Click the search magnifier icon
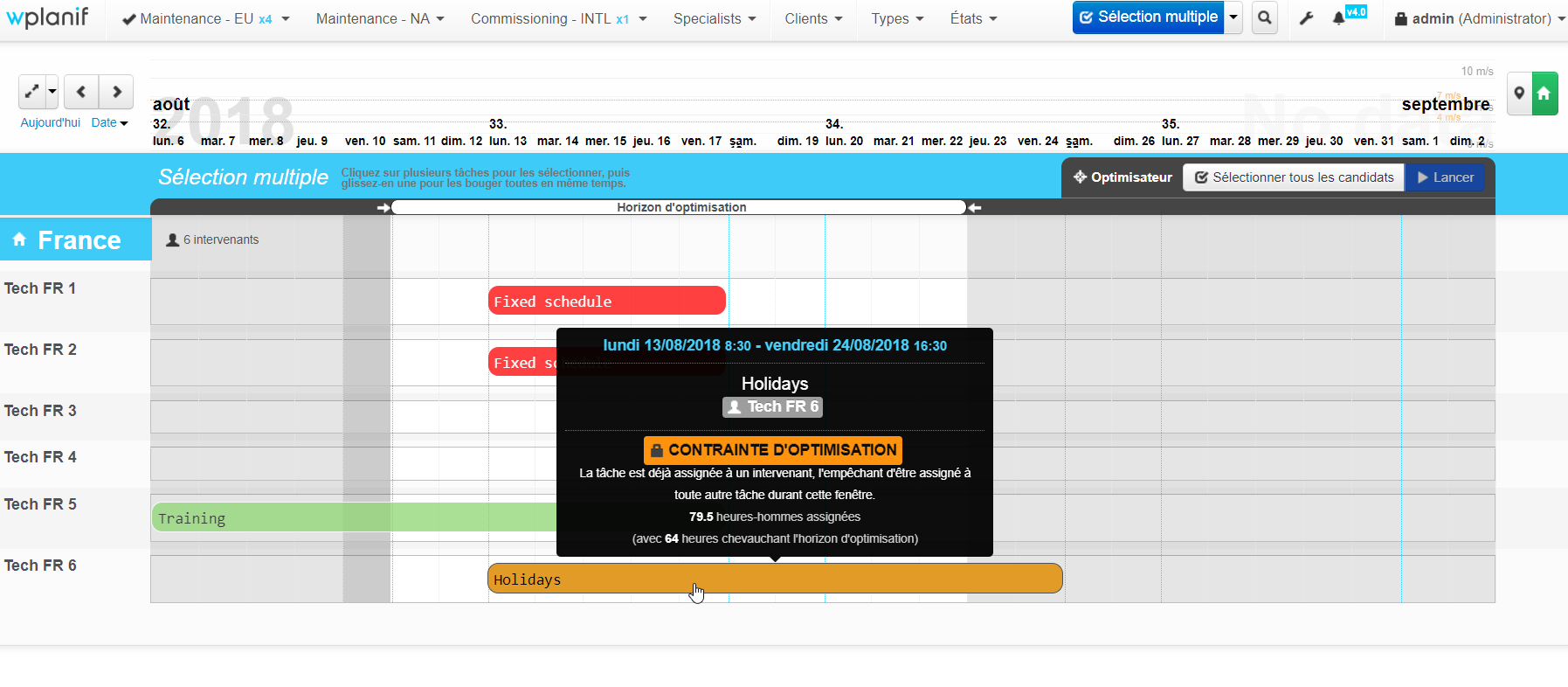Viewport: 1568px width, 687px height. (1264, 18)
